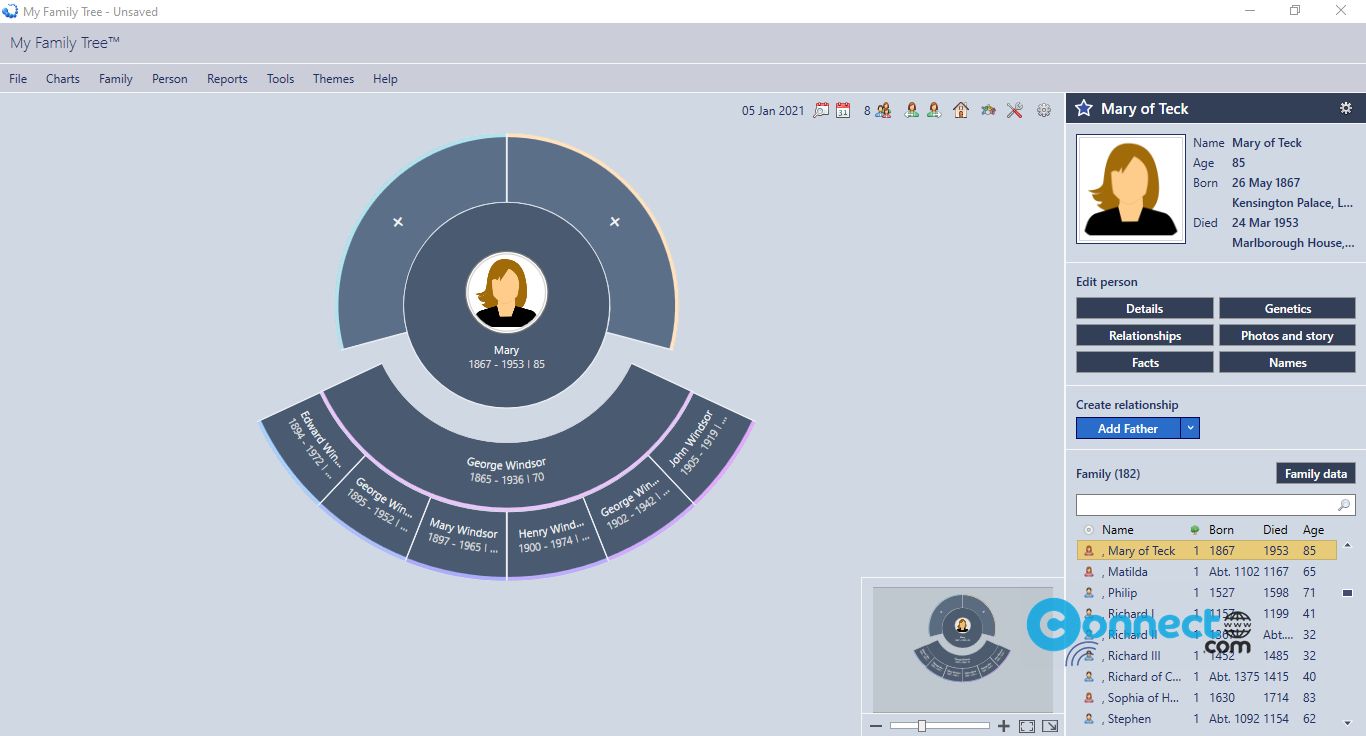Open the Reports menu
Screen dimensions: 1366x736
pyautogui.click(x=227, y=79)
